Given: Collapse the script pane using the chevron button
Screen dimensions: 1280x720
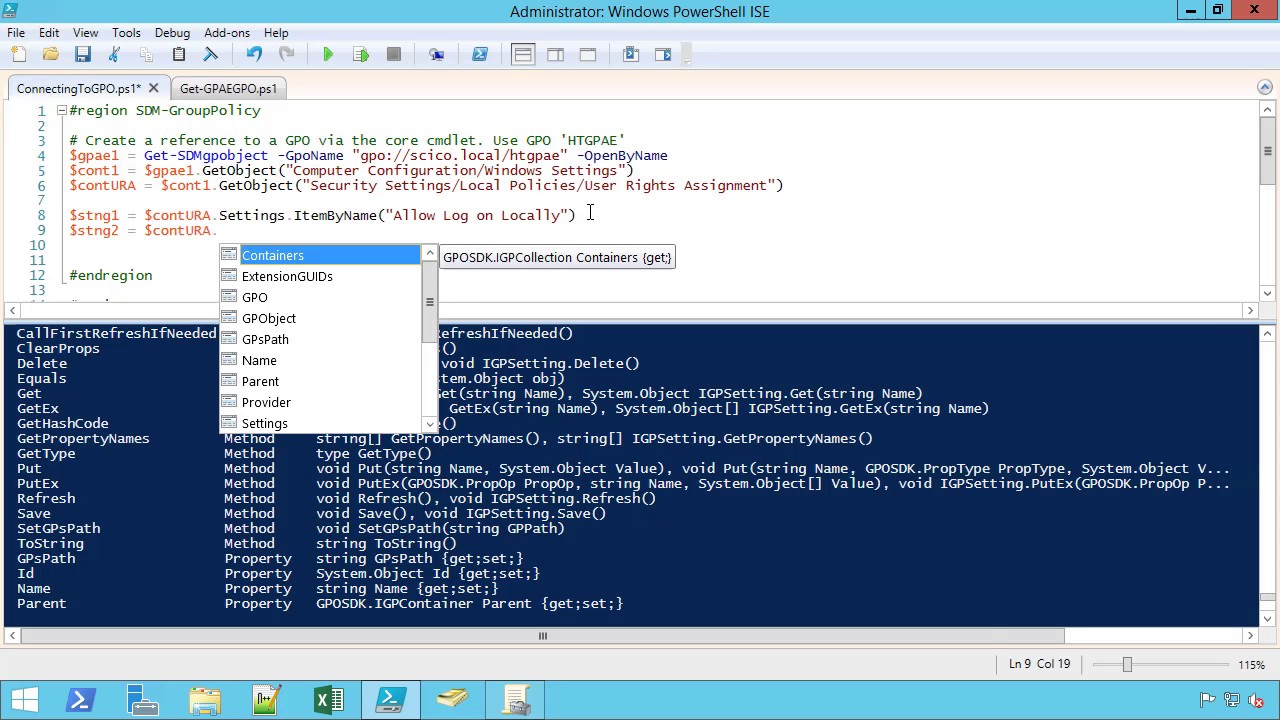Looking at the screenshot, I should point(1264,88).
